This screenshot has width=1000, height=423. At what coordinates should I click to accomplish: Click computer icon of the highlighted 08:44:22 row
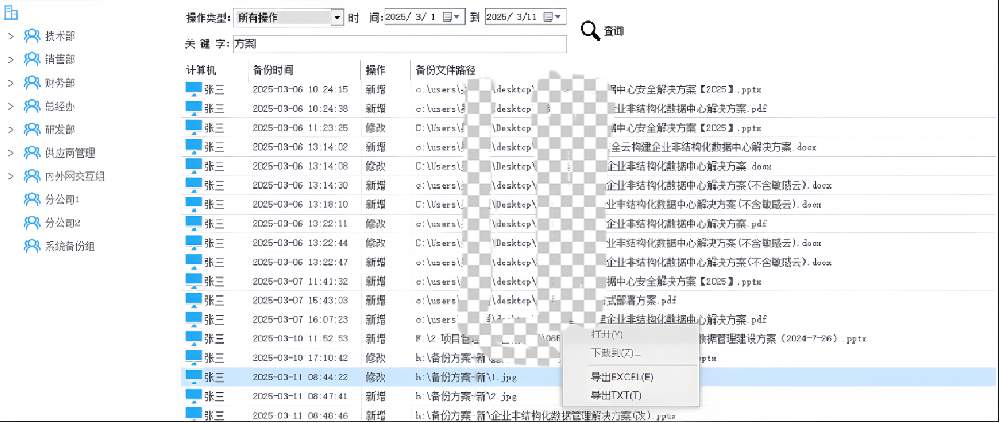[x=194, y=377]
